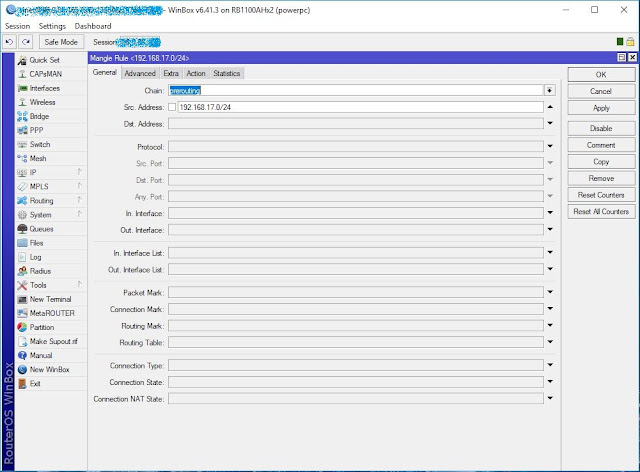The height and width of the screenshot is (472, 640).
Task: Open Files section
Action: 51,243
